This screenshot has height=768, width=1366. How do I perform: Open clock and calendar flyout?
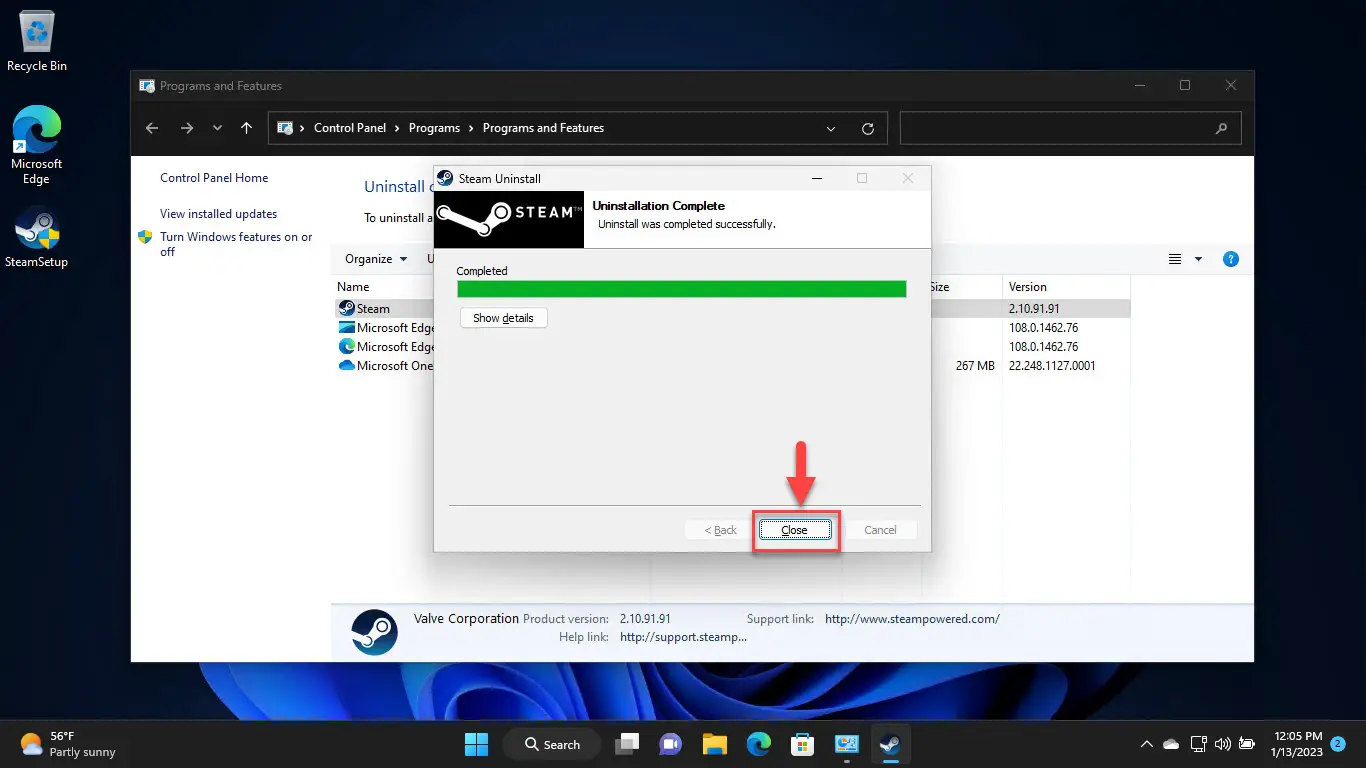click(x=1295, y=744)
